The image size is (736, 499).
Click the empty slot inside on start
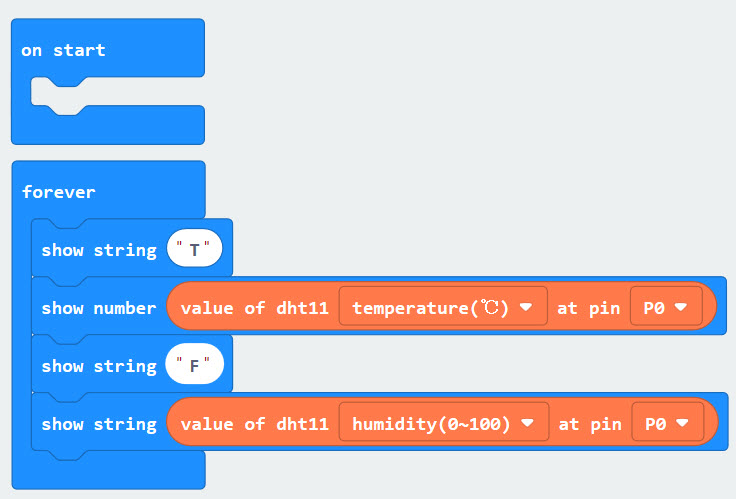point(117,92)
